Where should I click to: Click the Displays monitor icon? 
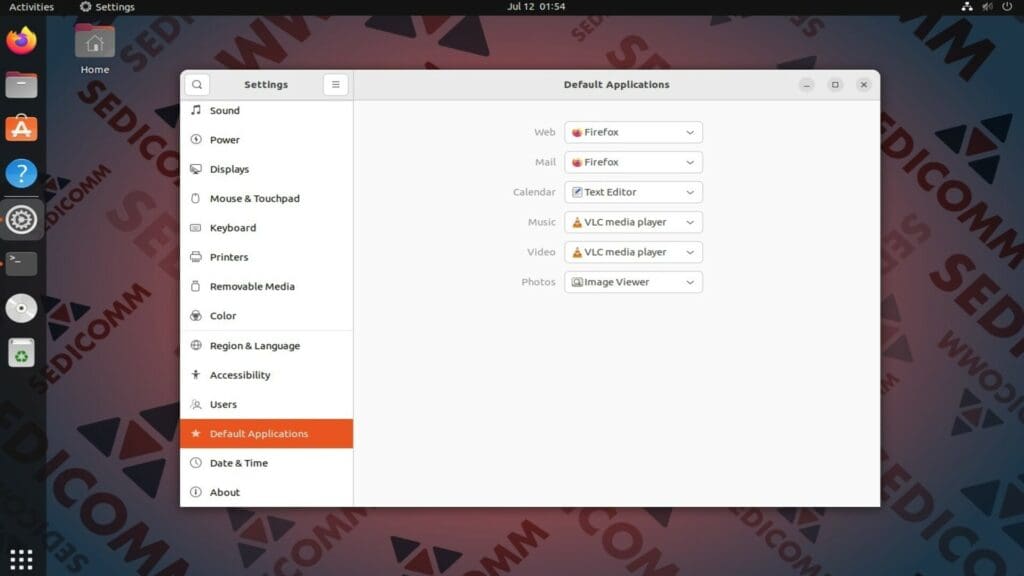pos(196,169)
